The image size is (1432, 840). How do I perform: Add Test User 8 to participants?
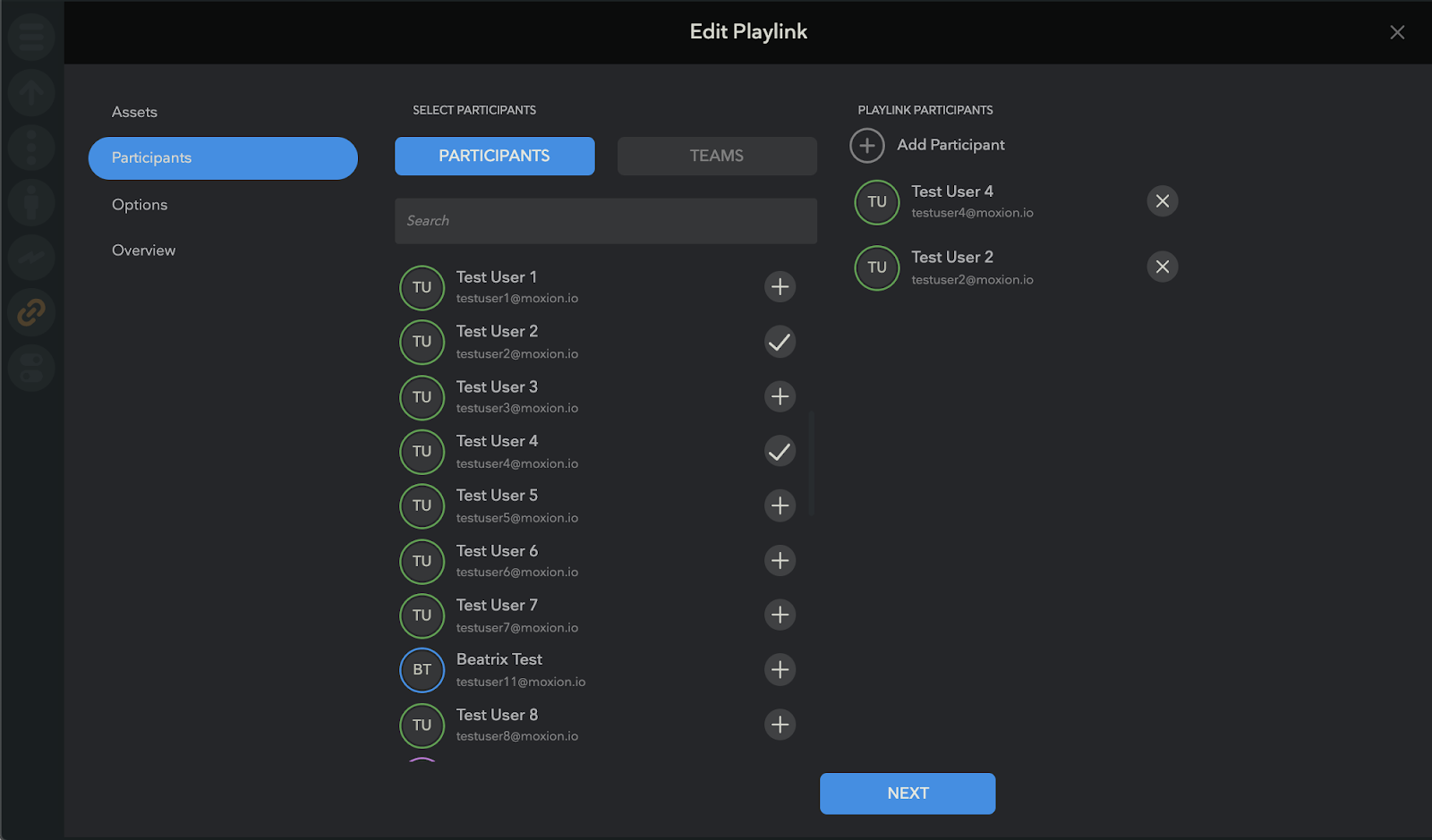[780, 725]
